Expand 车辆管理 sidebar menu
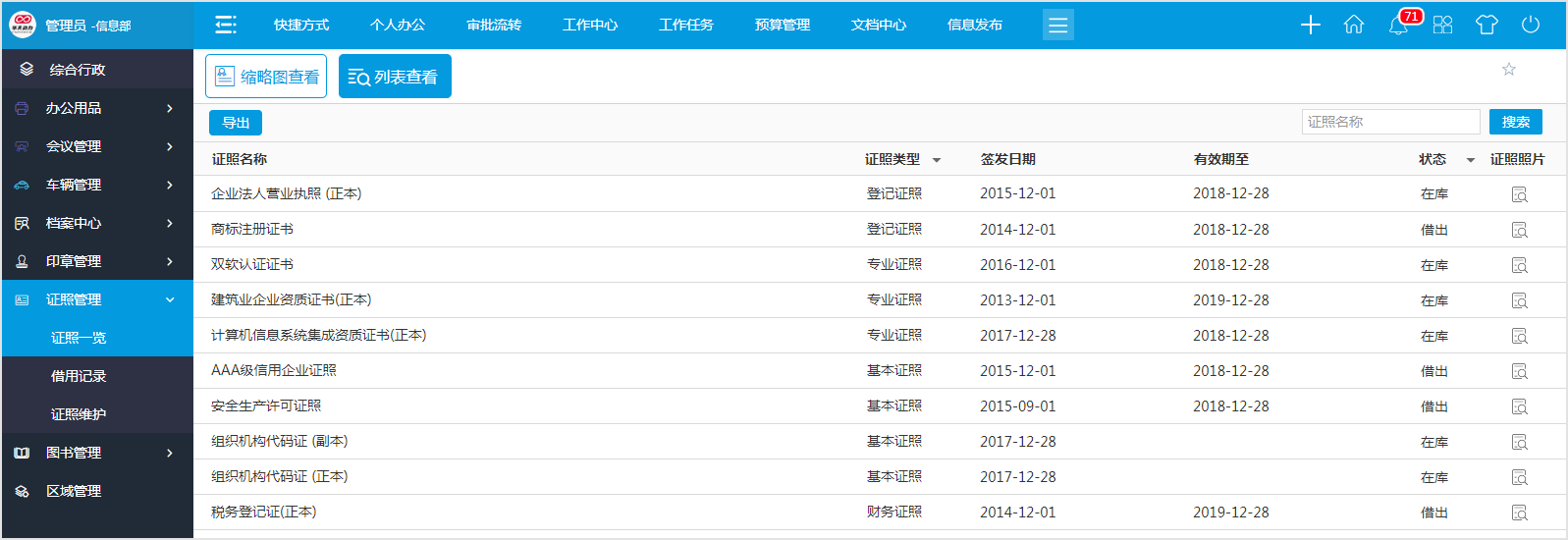 click(96, 185)
